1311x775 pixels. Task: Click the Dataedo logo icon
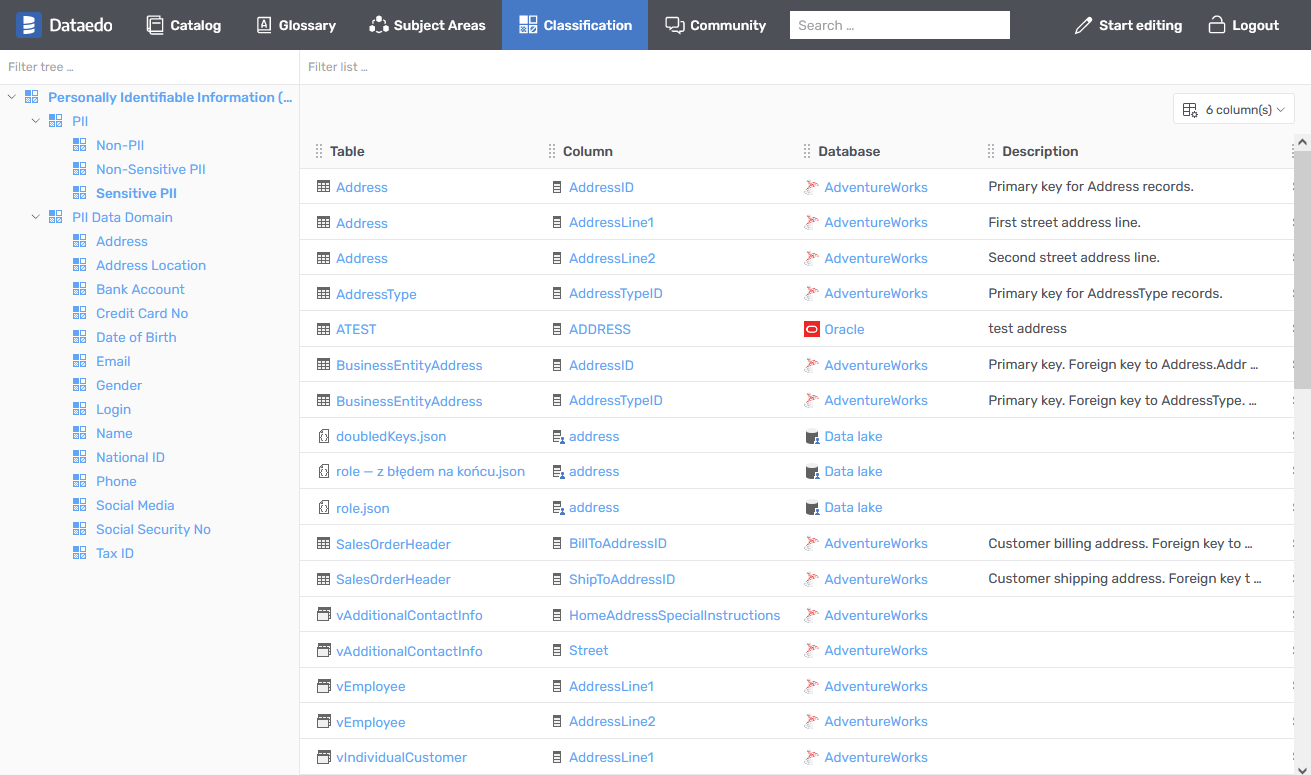pos(28,25)
